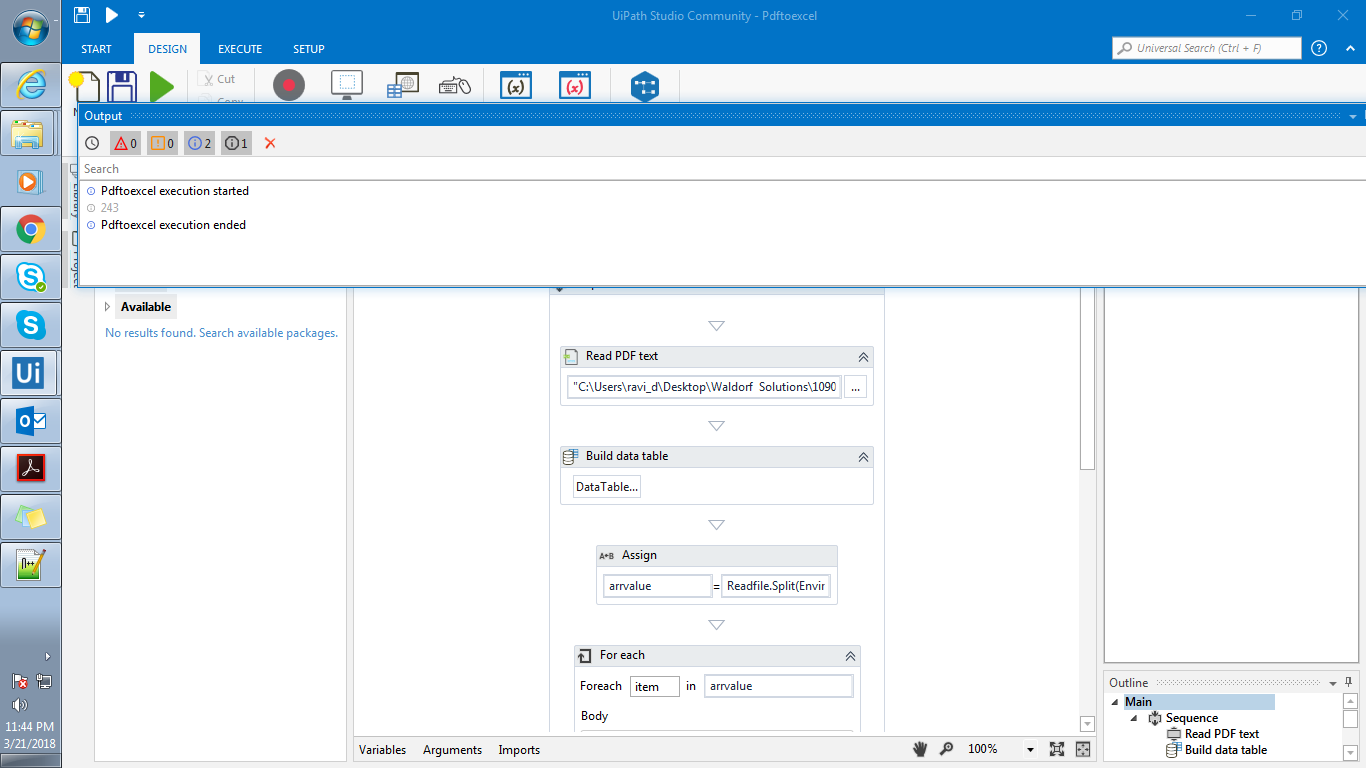Activate the Pan hand tool
1366x768 pixels.
pos(921,749)
